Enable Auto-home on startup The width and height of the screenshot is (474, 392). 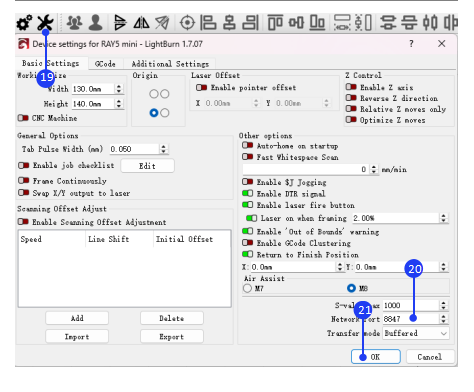click(x=248, y=146)
